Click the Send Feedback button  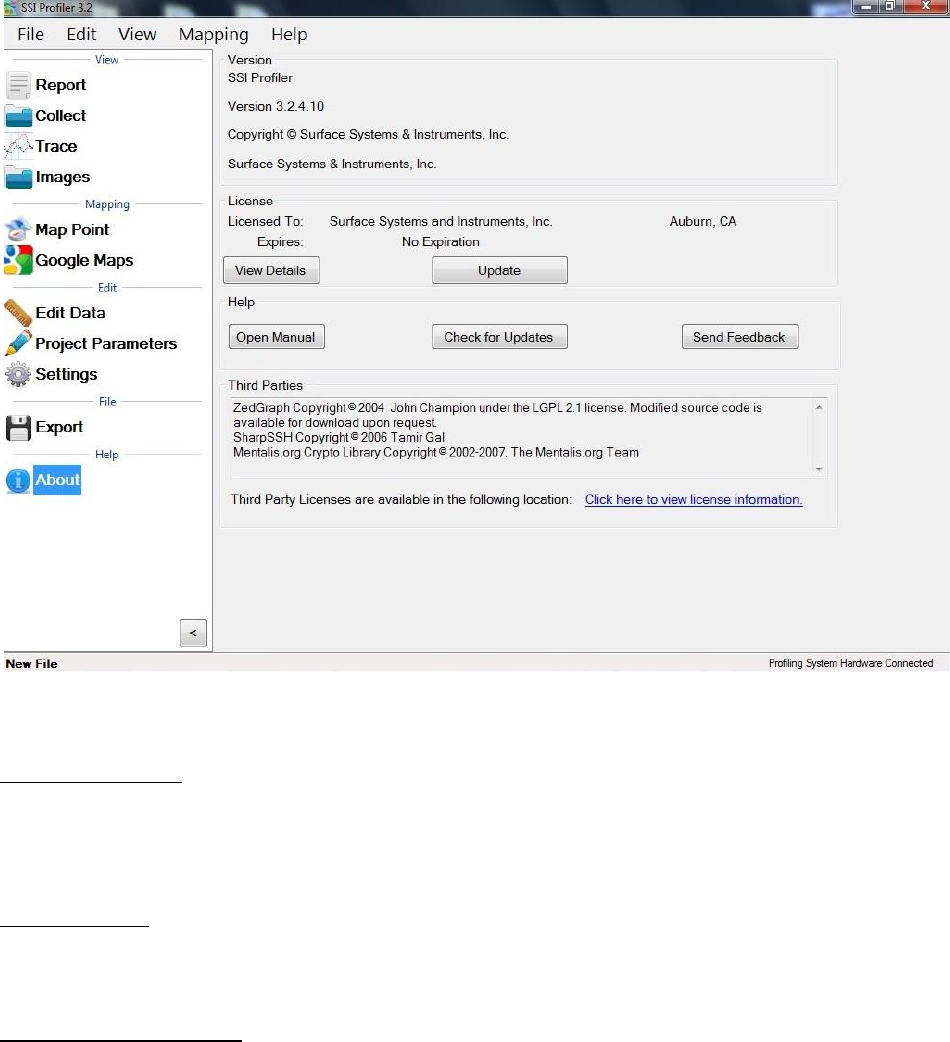click(740, 337)
